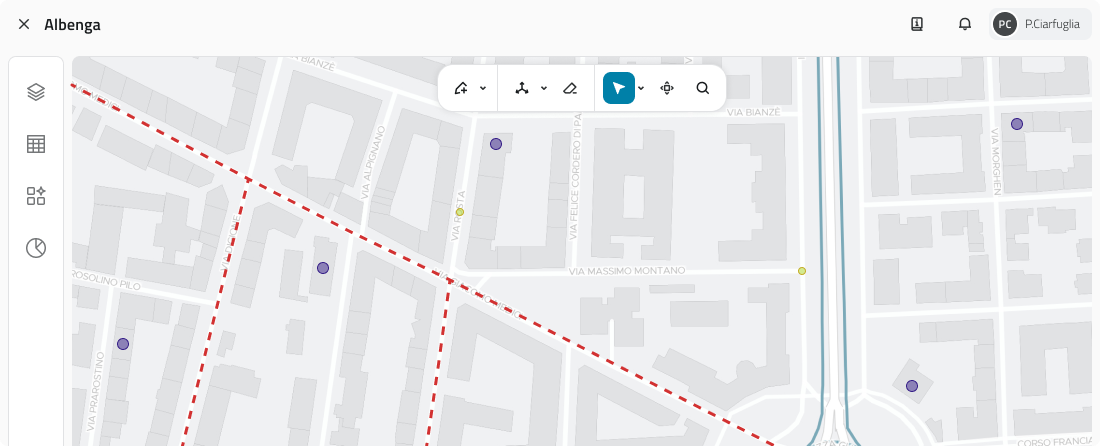Open the map search magnifier
The height and width of the screenshot is (446, 1100).
pos(703,88)
